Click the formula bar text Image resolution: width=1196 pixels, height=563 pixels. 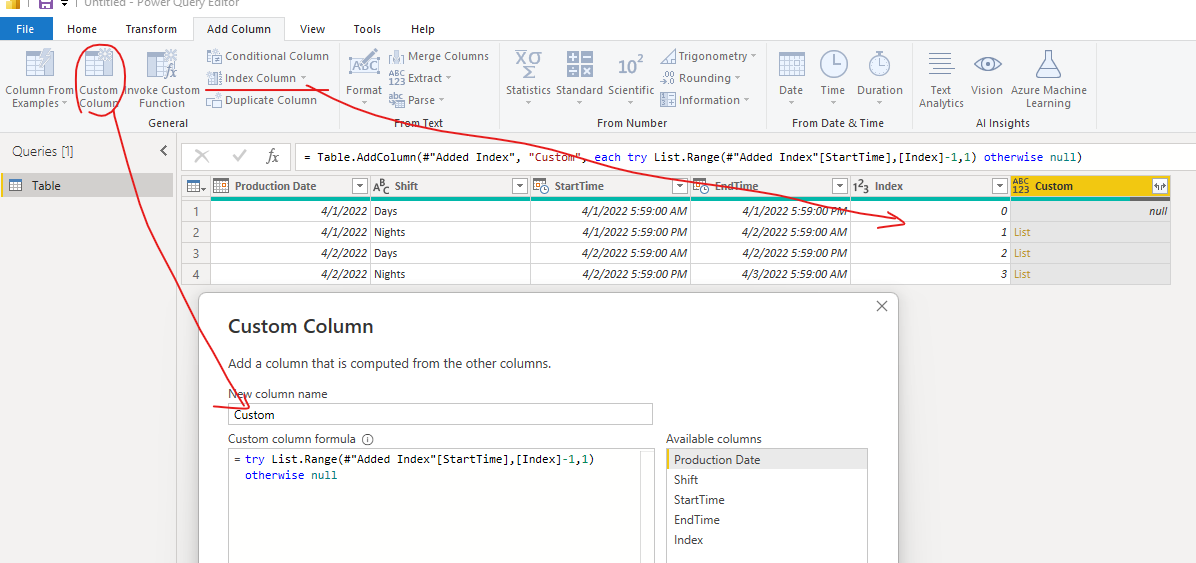(x=692, y=157)
